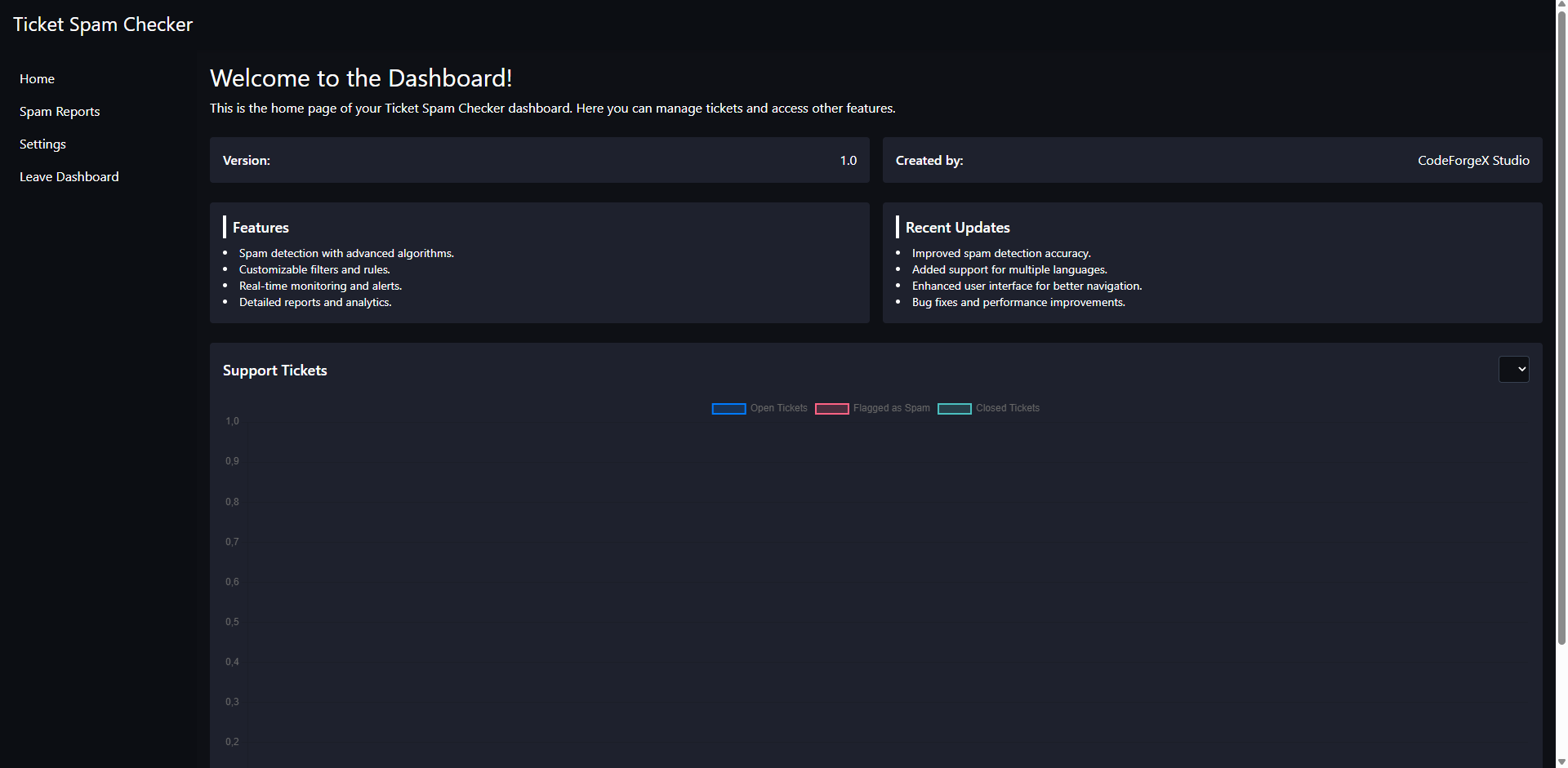Click the CodeForgeX Studio creator name
This screenshot has width=1568, height=768.
(1472, 161)
